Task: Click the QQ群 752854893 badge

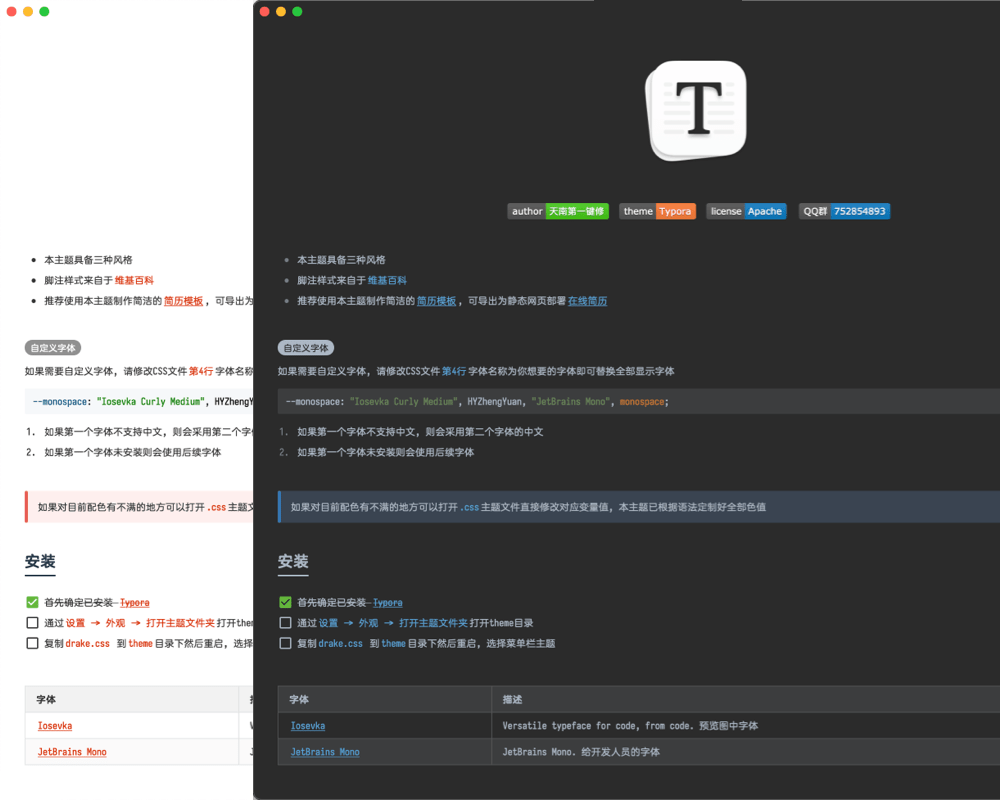Action: tap(844, 211)
